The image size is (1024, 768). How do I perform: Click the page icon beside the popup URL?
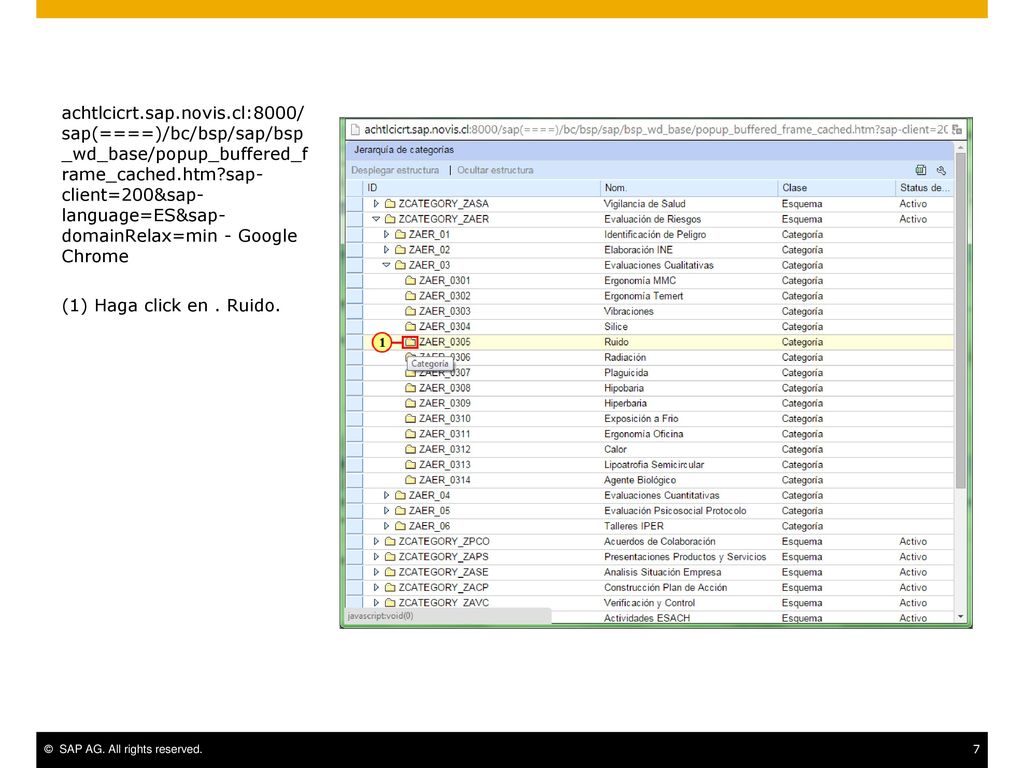(x=355, y=129)
